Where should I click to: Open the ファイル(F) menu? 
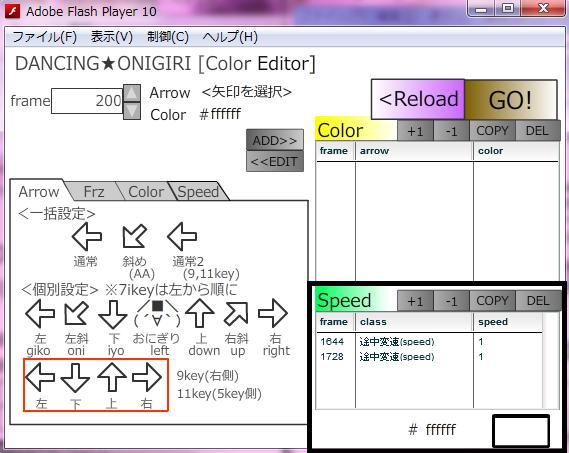pos(45,37)
